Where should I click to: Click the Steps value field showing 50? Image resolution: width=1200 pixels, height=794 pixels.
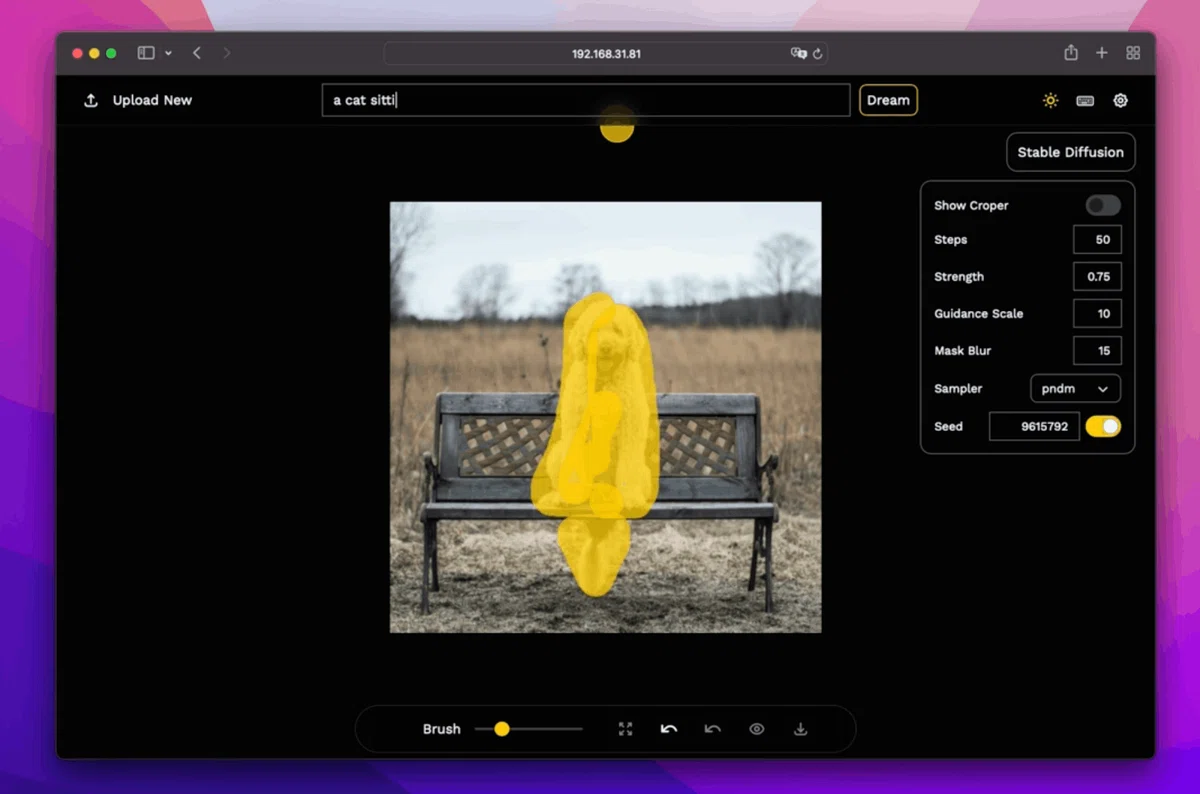point(1097,240)
